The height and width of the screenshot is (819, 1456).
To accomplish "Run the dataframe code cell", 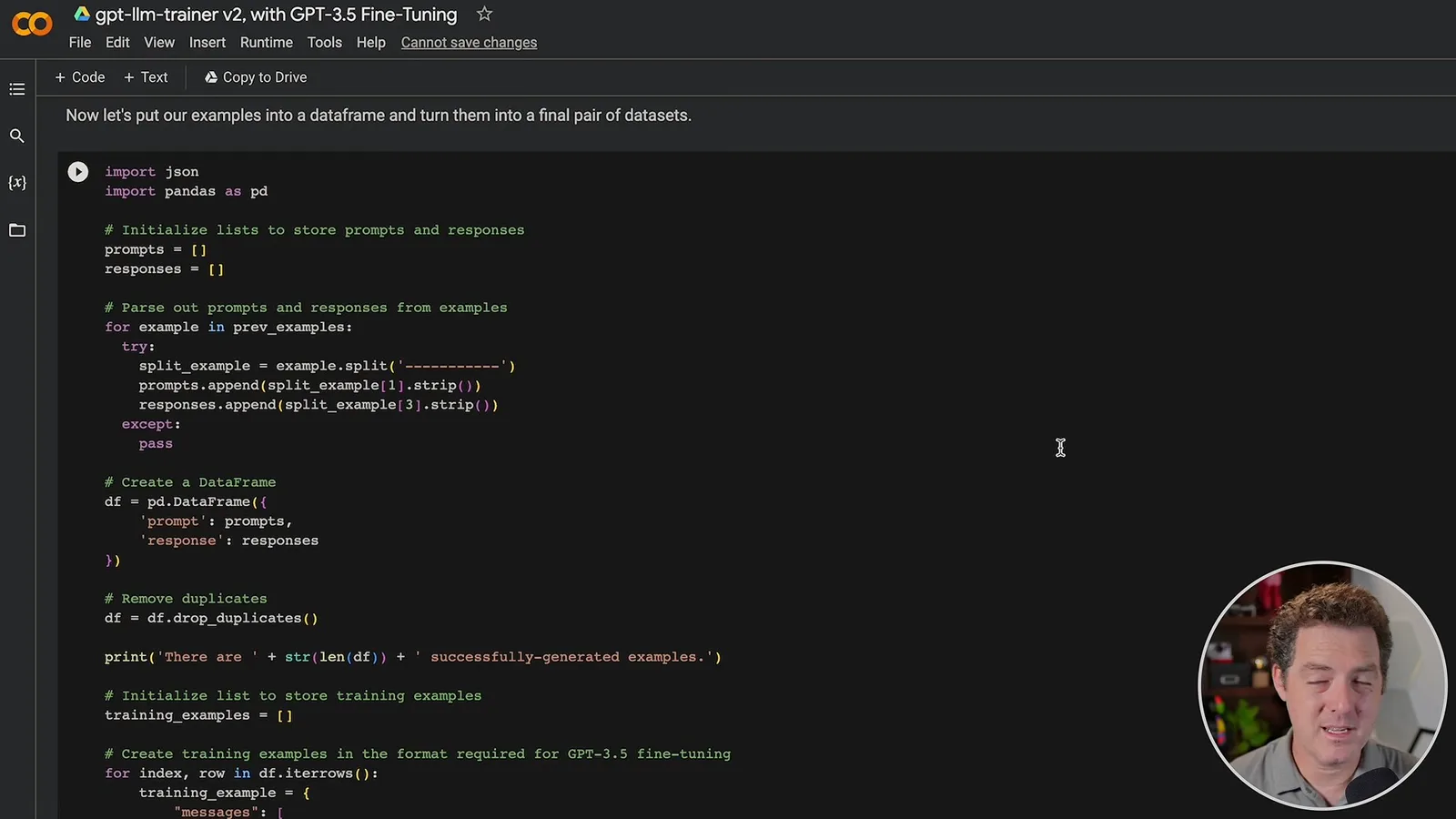I will 78,172.
